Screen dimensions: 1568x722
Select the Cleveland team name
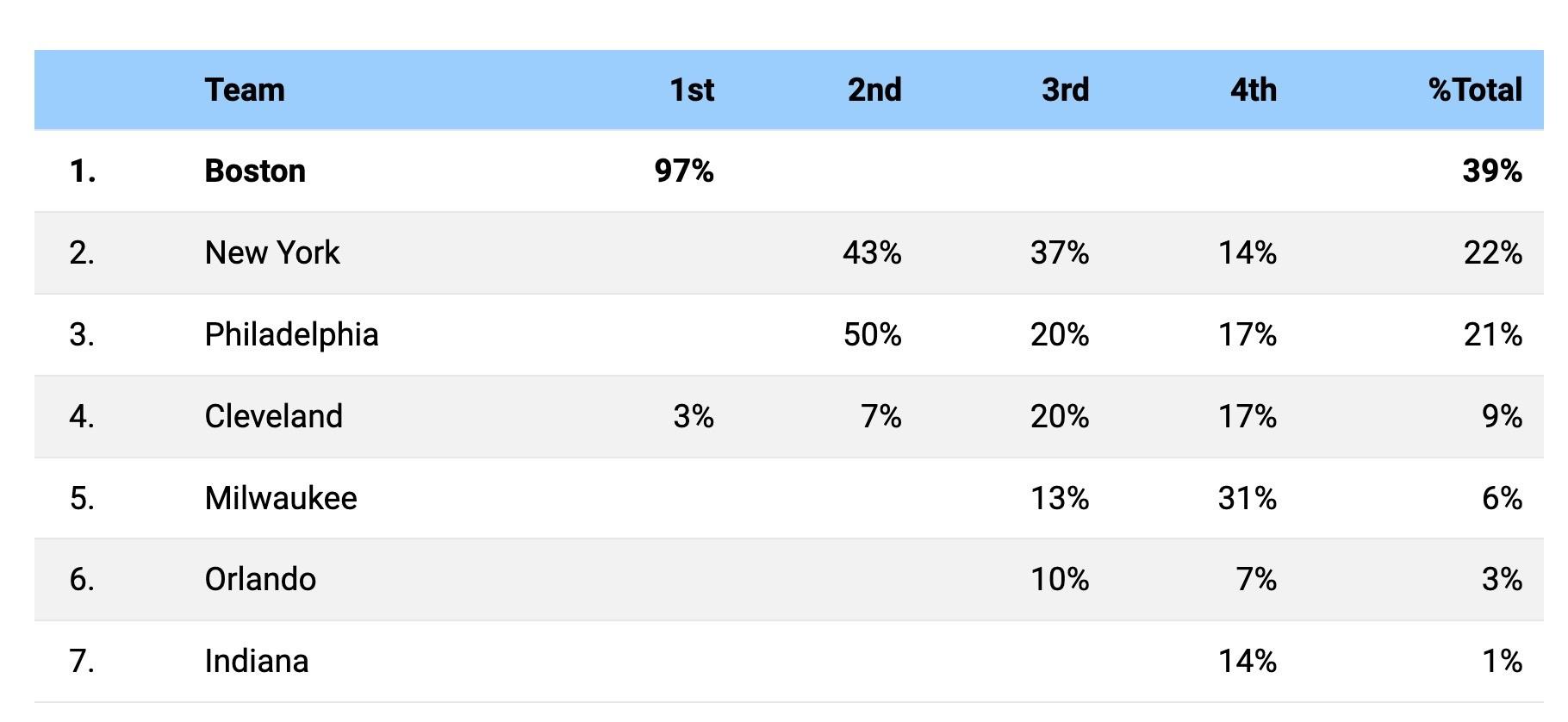(273, 416)
